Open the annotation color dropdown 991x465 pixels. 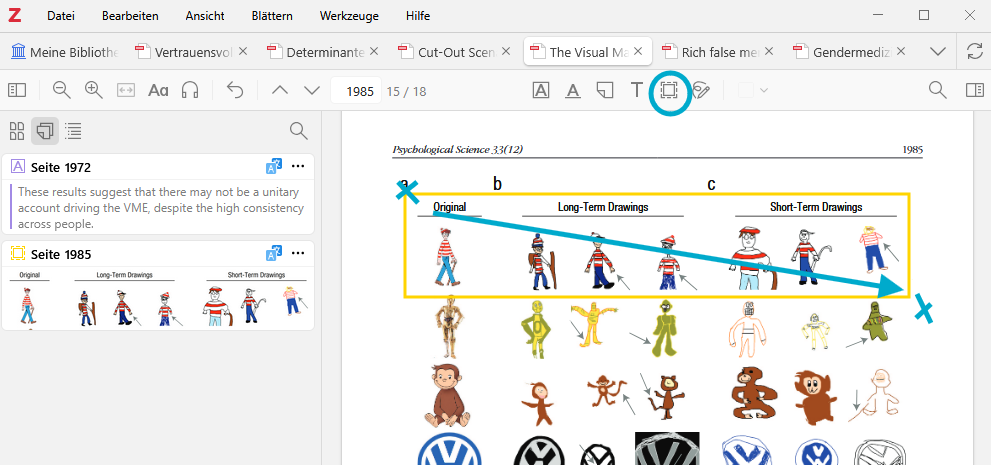pos(753,90)
